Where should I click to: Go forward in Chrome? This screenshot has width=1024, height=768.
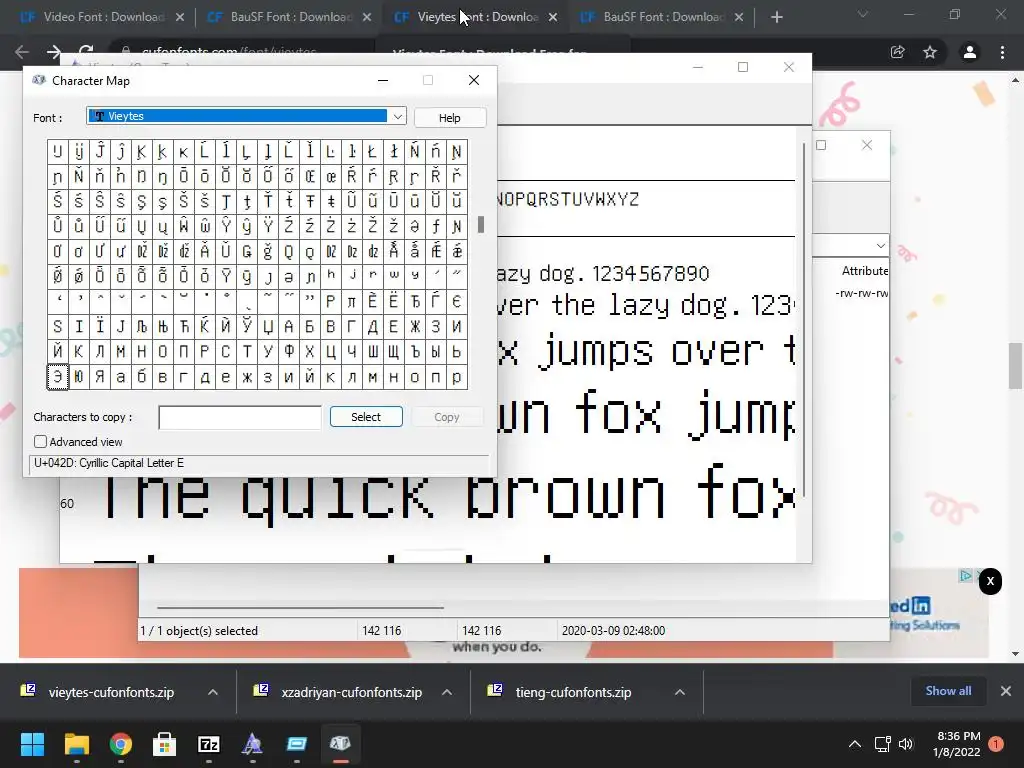(x=54, y=52)
